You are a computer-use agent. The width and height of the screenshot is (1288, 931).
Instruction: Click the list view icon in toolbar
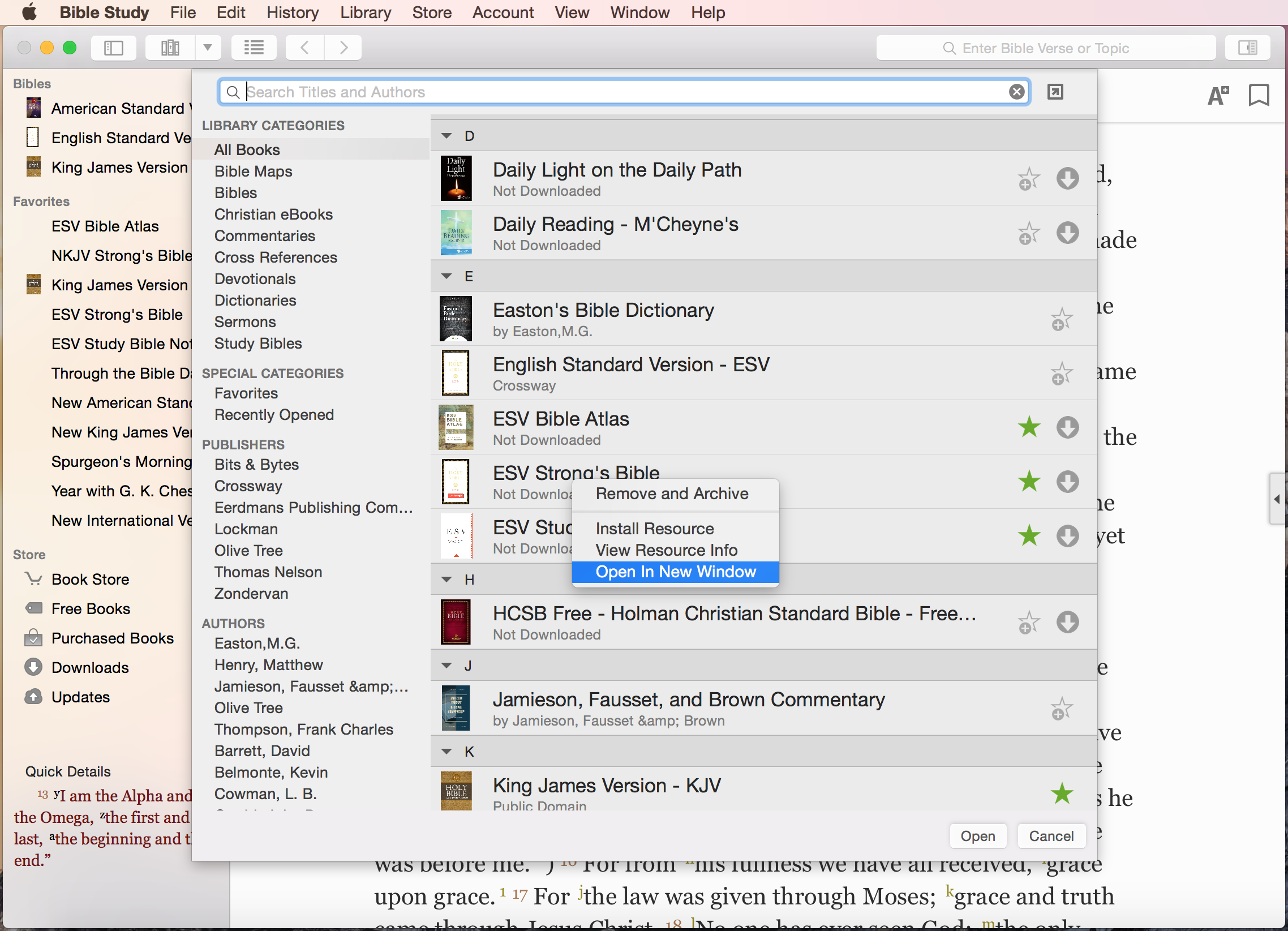(x=254, y=47)
